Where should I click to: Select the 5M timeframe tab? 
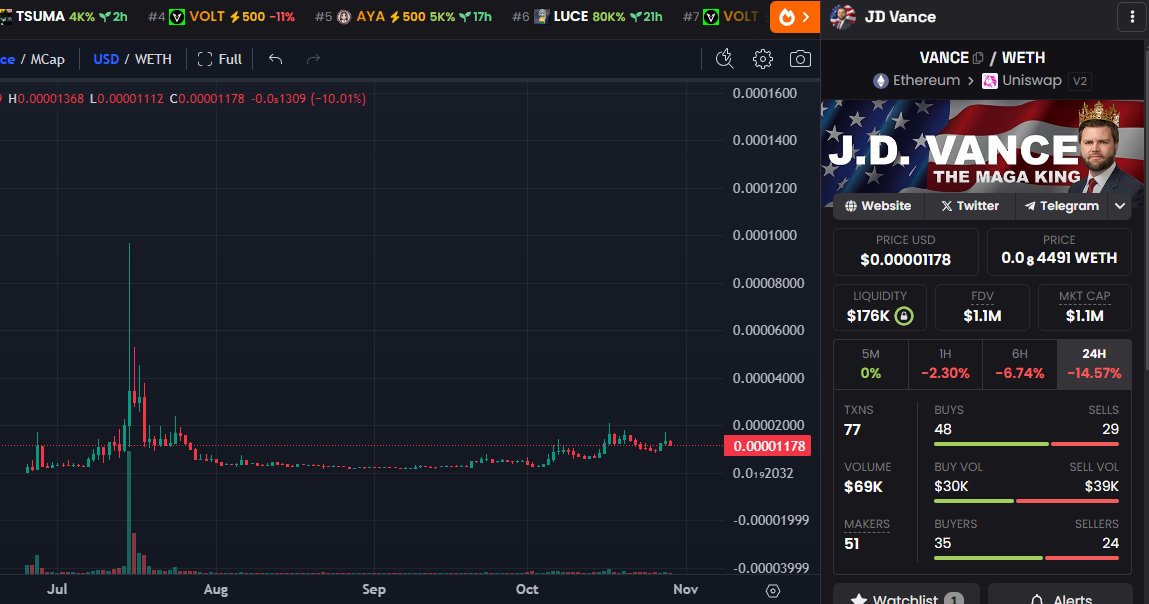click(x=871, y=364)
